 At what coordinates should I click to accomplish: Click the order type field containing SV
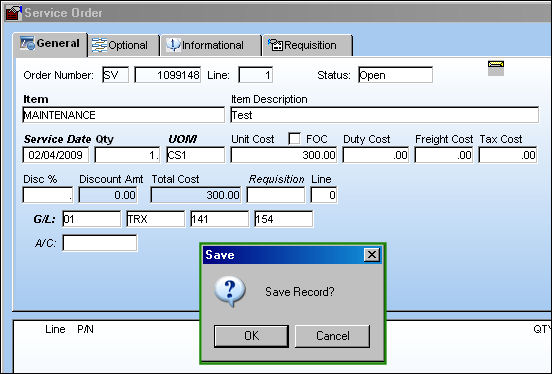[115, 75]
